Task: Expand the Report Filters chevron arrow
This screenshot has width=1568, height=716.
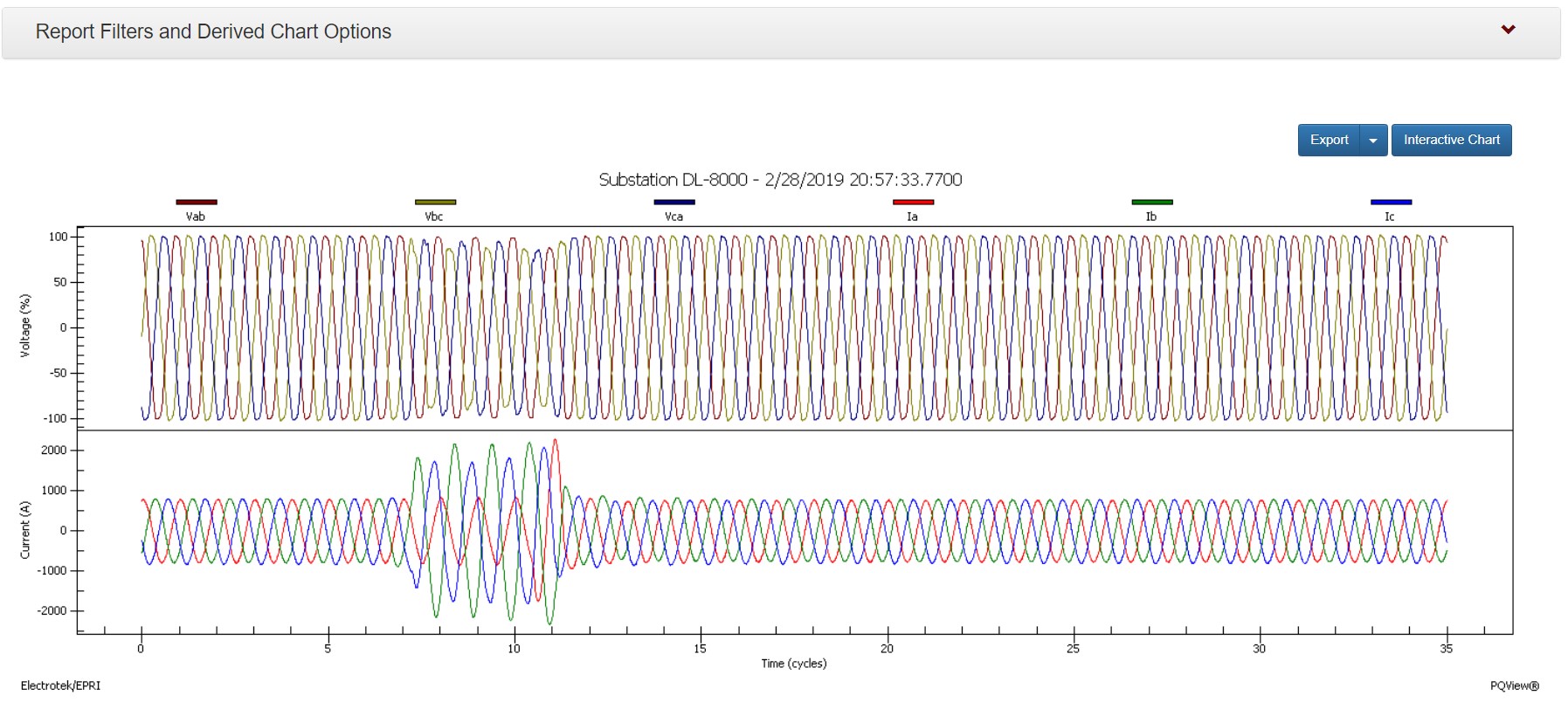Action: click(x=1508, y=30)
